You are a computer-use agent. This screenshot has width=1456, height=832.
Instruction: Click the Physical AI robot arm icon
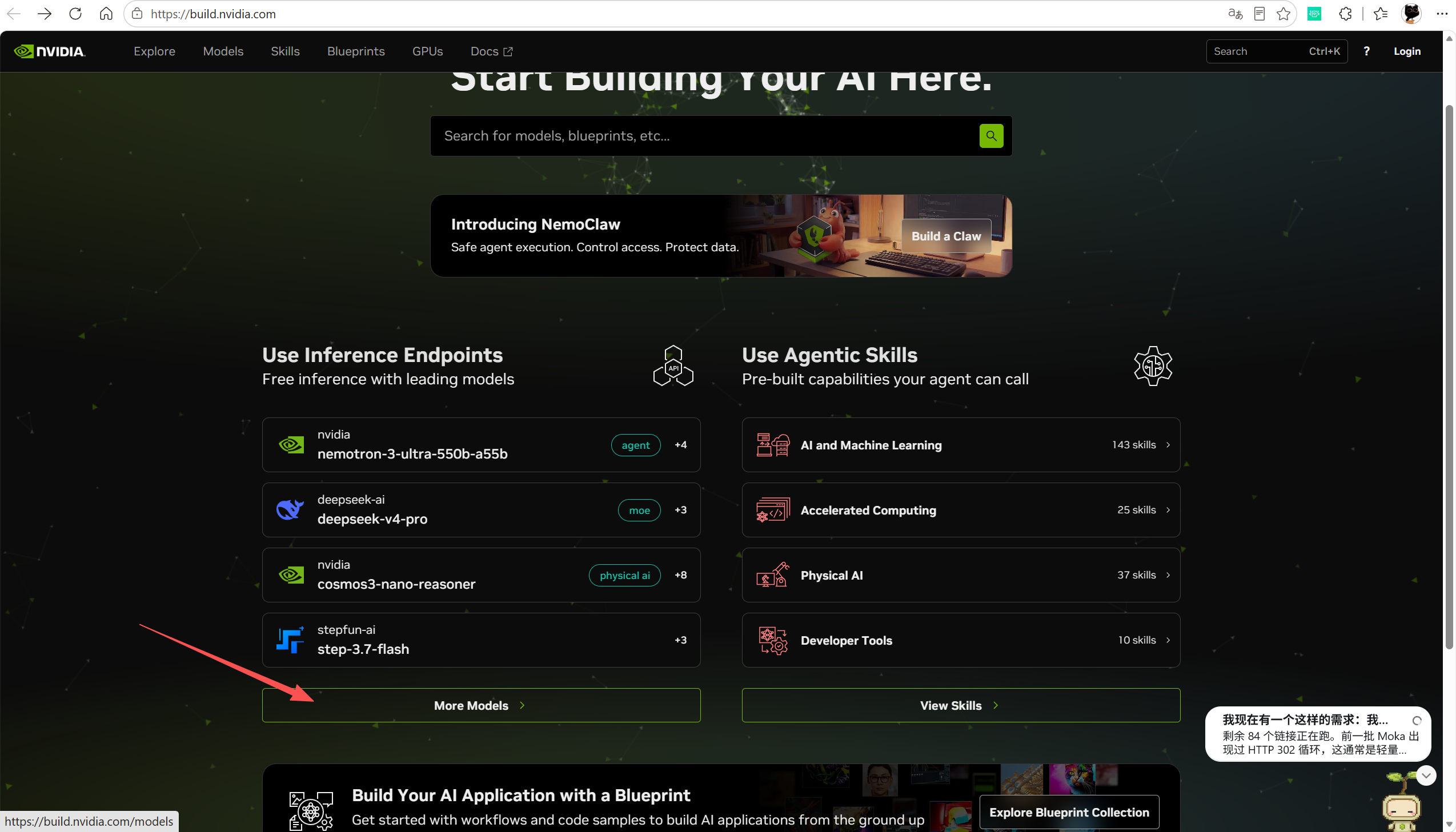[x=773, y=575]
